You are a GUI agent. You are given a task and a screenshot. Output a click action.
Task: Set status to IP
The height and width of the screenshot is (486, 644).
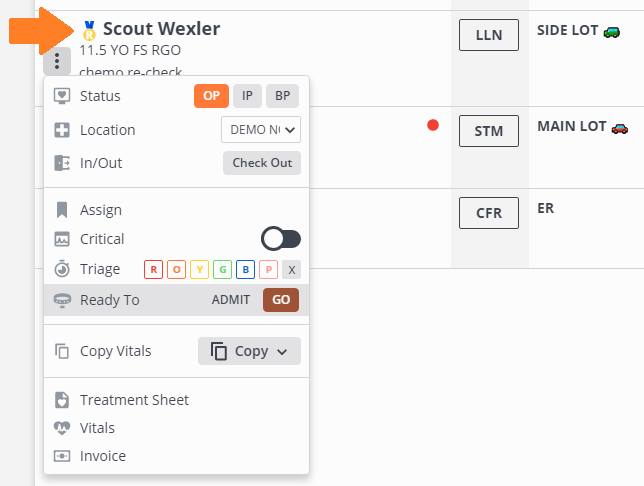tap(247, 96)
